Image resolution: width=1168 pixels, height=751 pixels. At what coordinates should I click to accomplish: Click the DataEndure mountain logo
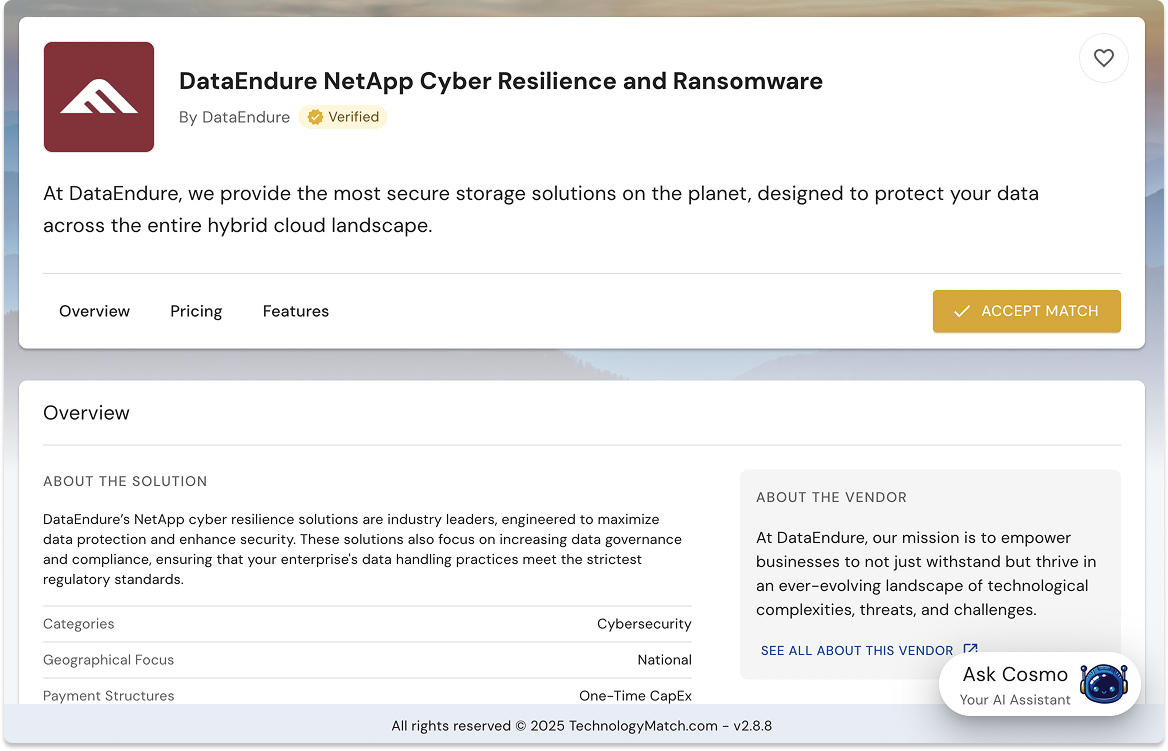pyautogui.click(x=99, y=97)
